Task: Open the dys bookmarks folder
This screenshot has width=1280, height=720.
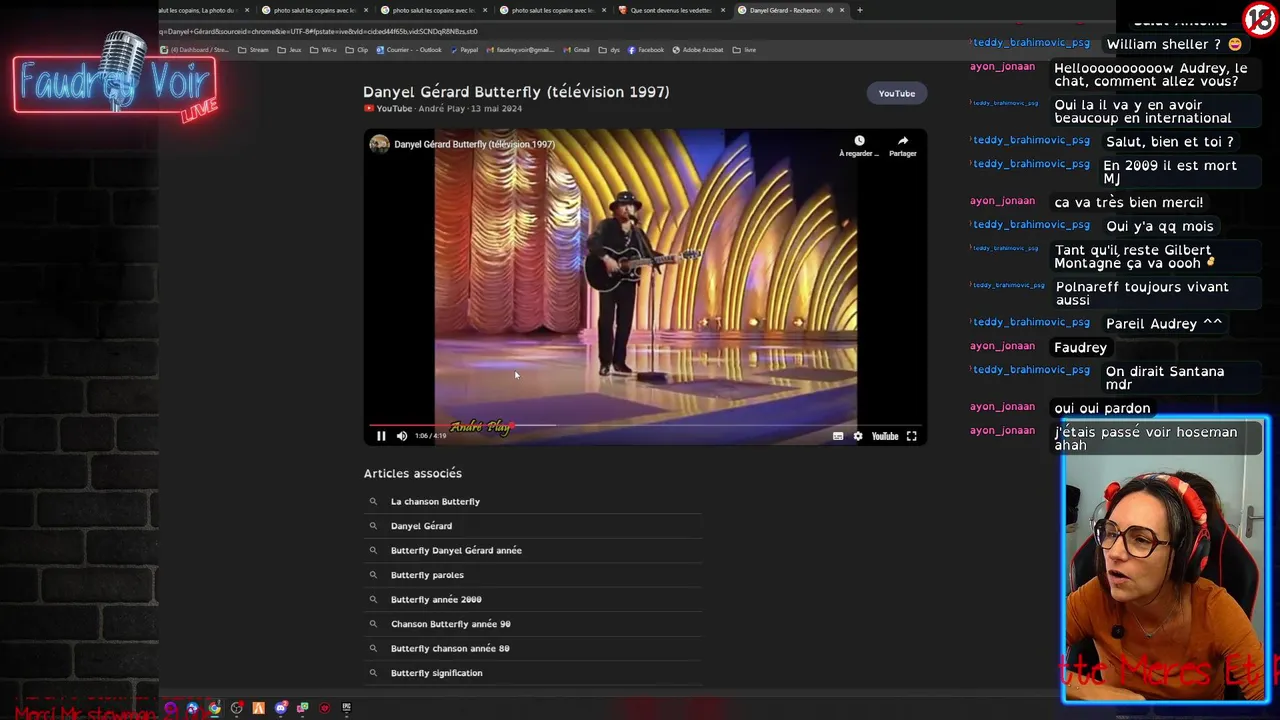Action: point(610,50)
